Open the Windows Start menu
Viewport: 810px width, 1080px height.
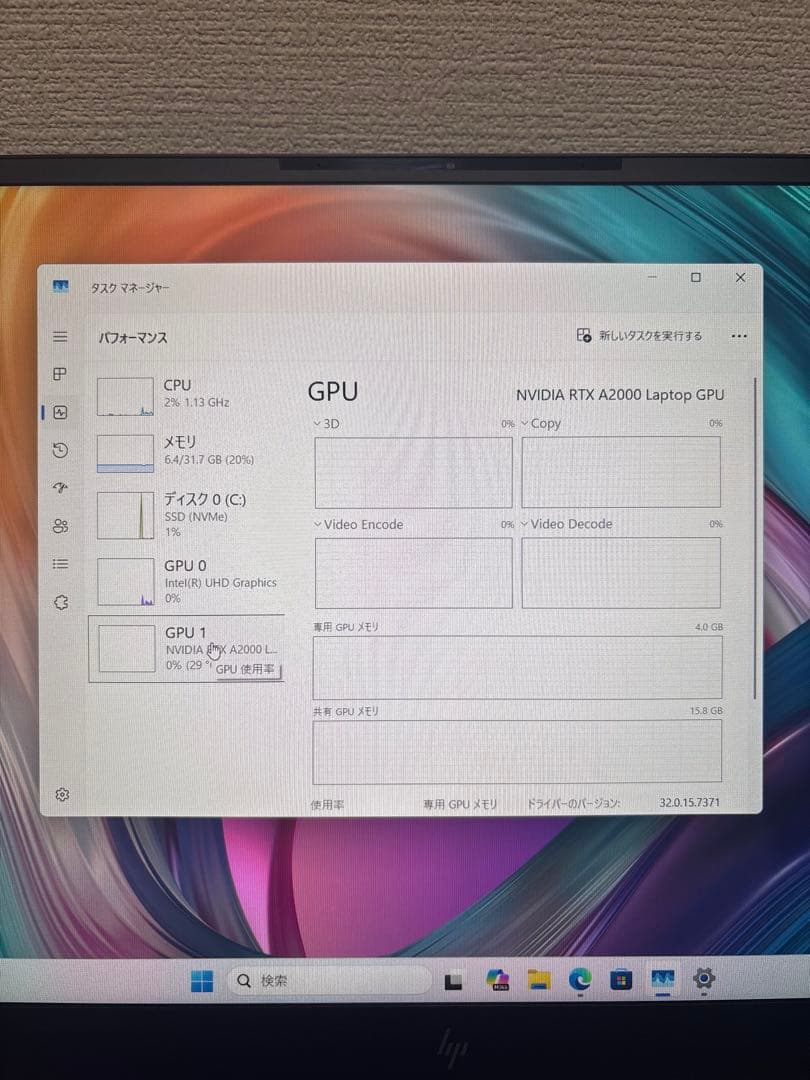coord(202,981)
